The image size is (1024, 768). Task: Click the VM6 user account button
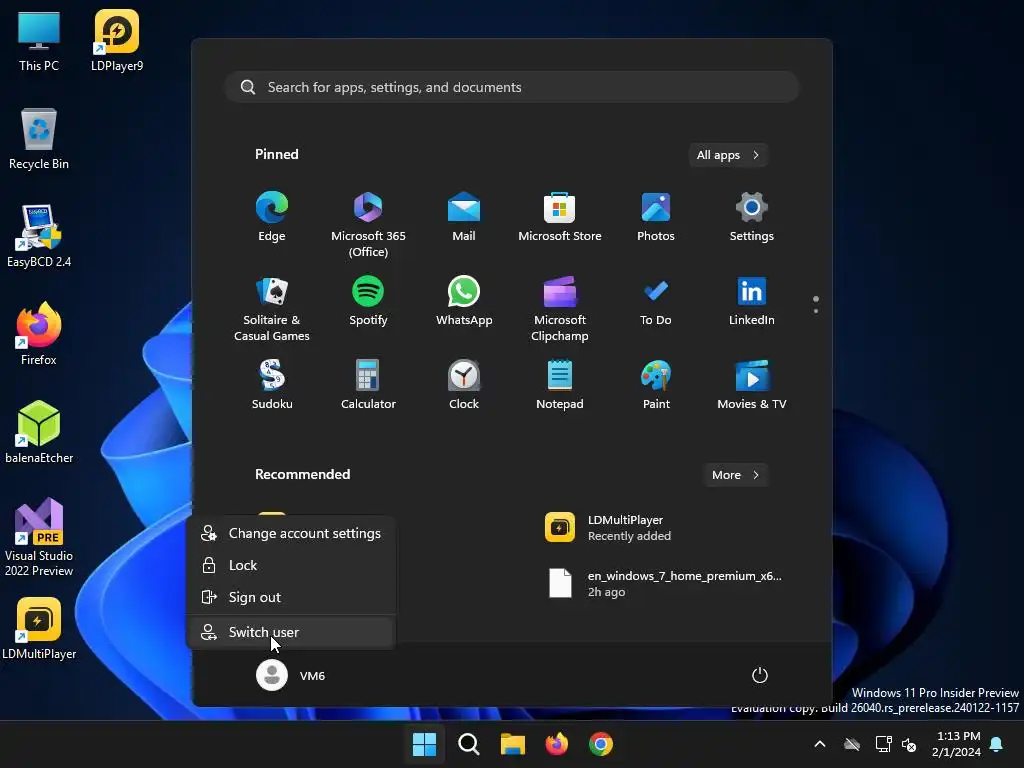click(x=291, y=675)
